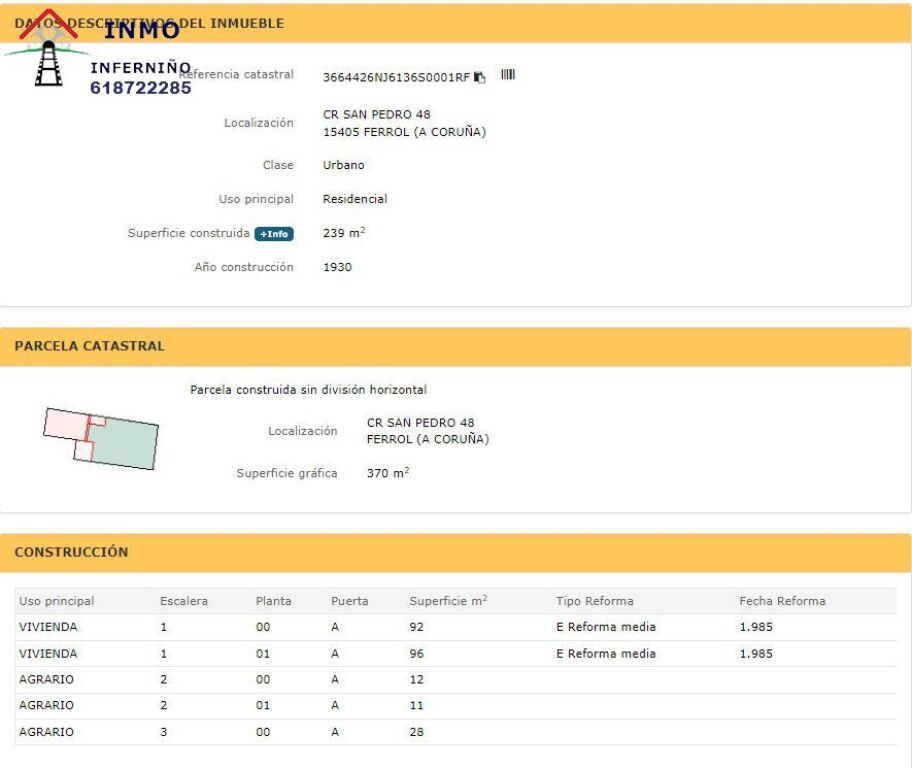Select the VIVIENDA row with surface 92
Image resolution: width=912 pixels, height=768 pixels.
click(x=455, y=627)
